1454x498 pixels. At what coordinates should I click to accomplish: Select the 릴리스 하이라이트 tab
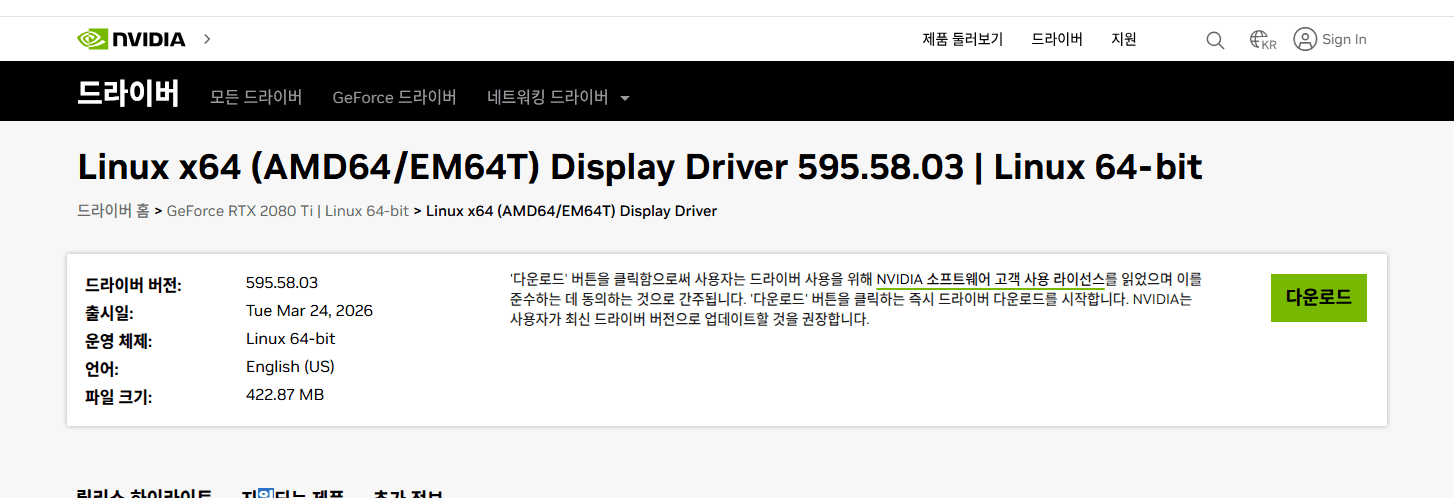(144, 494)
